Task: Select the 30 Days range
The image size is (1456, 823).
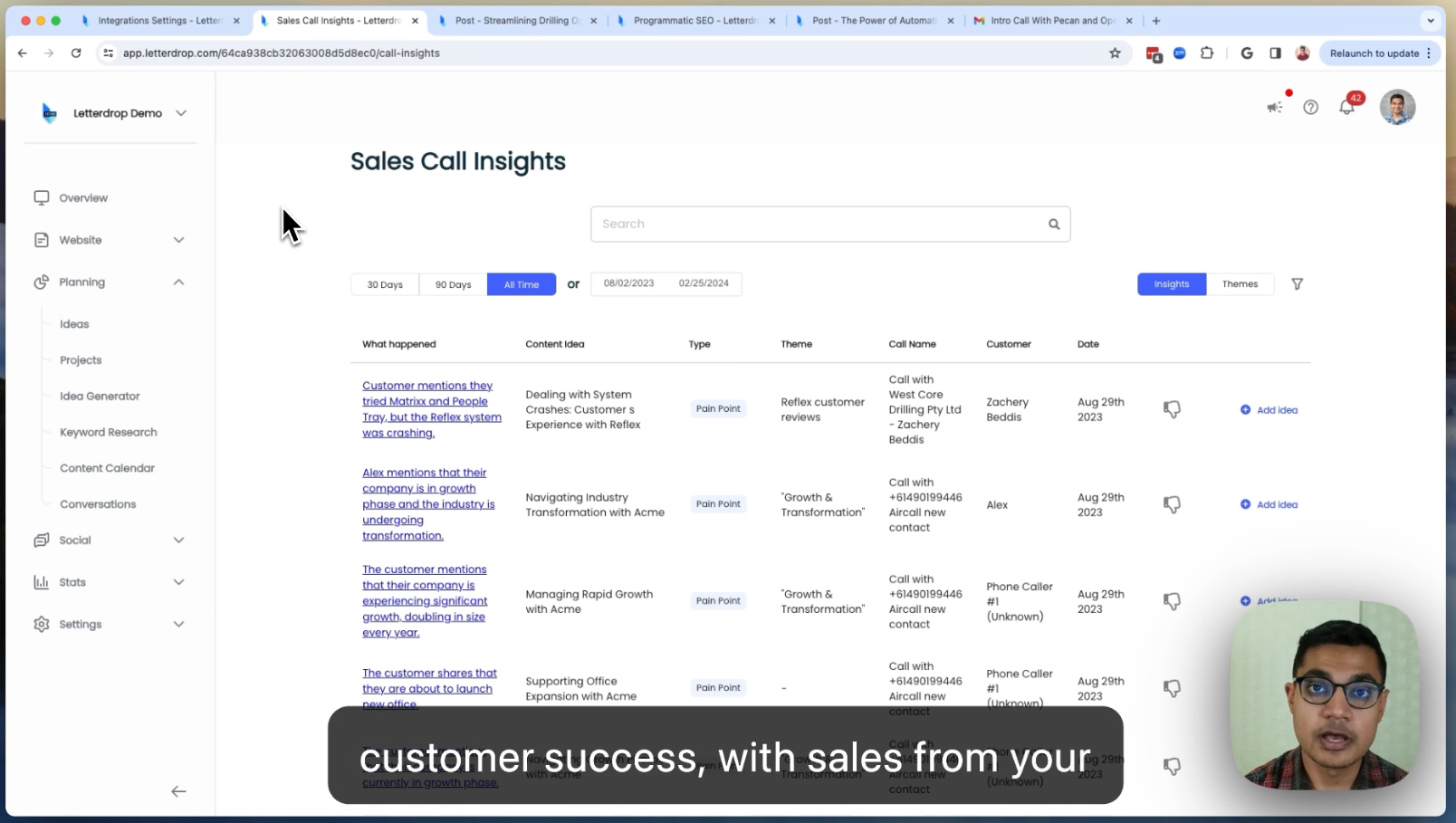Action: point(385,284)
